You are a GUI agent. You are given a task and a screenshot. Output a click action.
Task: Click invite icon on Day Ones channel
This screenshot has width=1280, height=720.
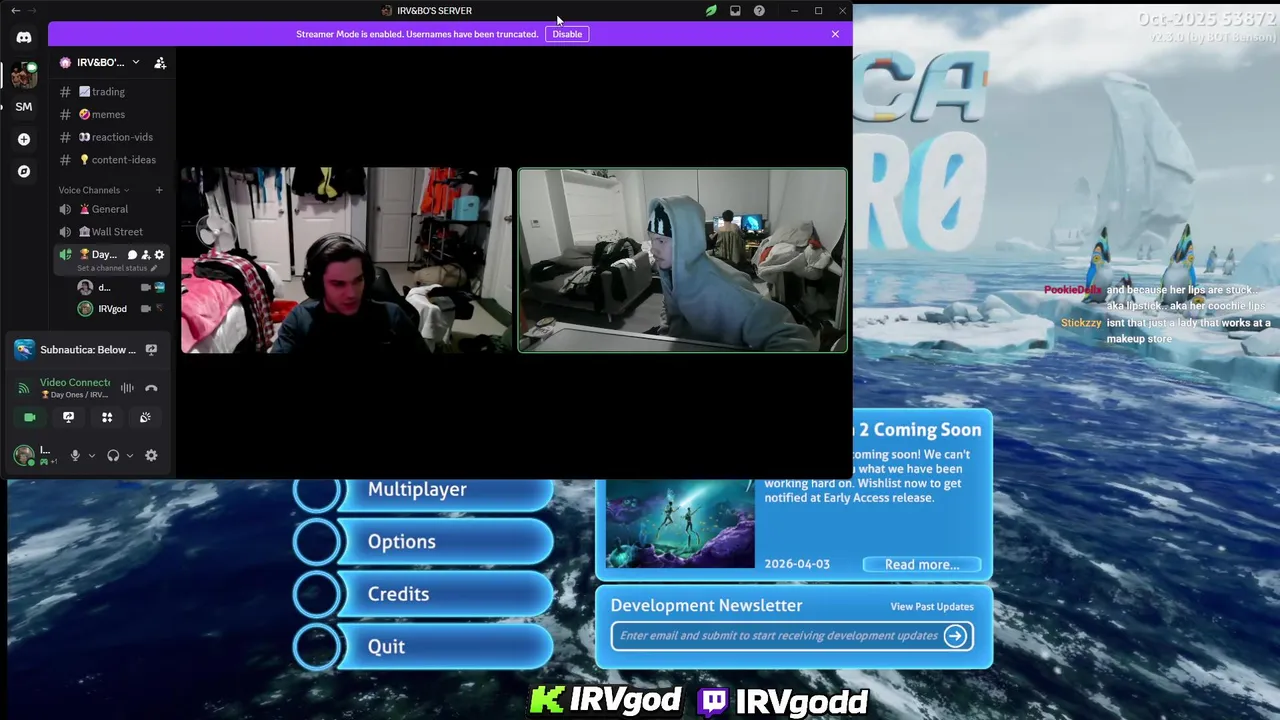[145, 255]
